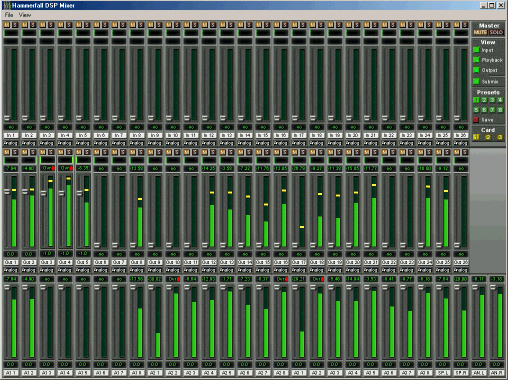Toggle the Playback view checkbox
The image size is (508, 380).
[x=476, y=60]
